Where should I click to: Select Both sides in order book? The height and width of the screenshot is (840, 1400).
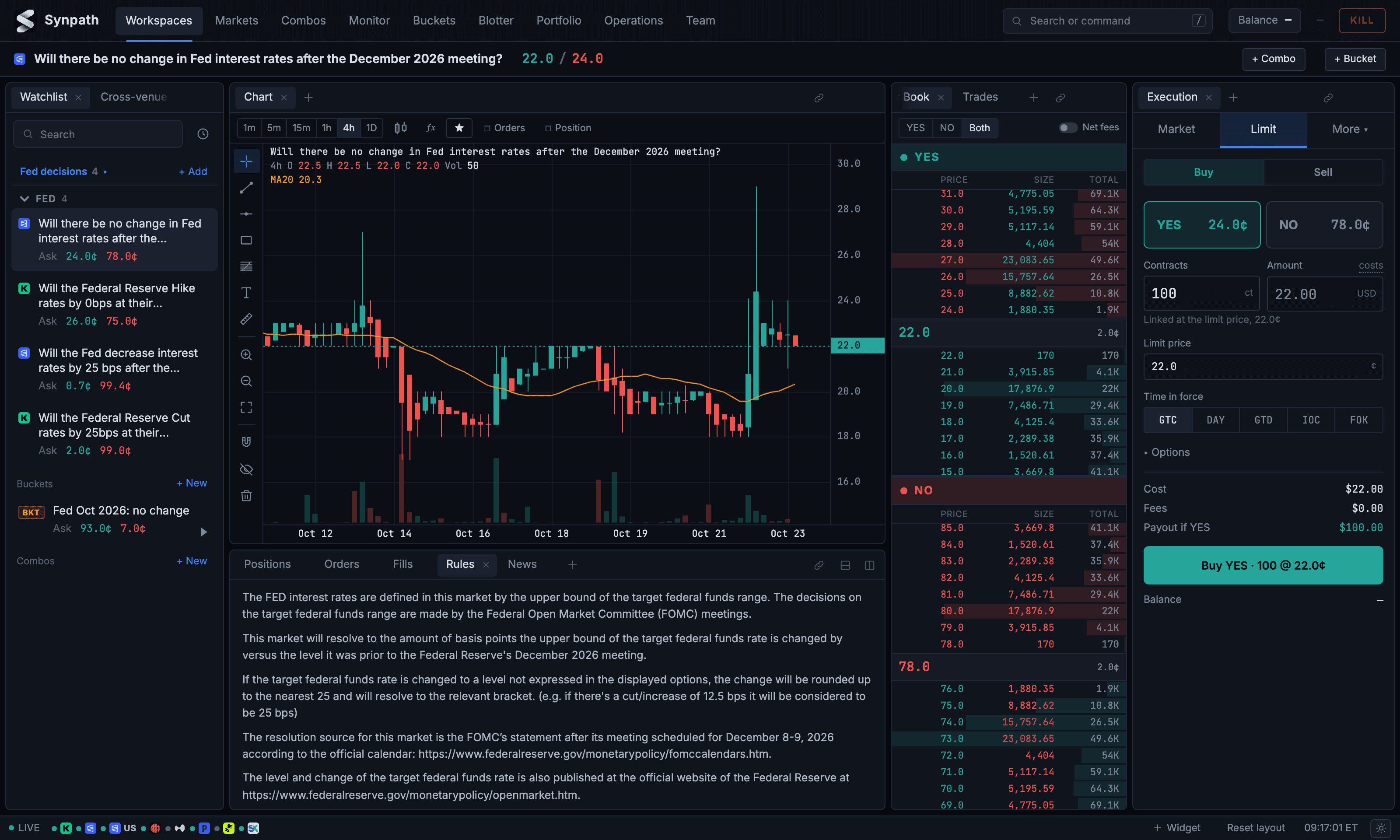point(980,128)
